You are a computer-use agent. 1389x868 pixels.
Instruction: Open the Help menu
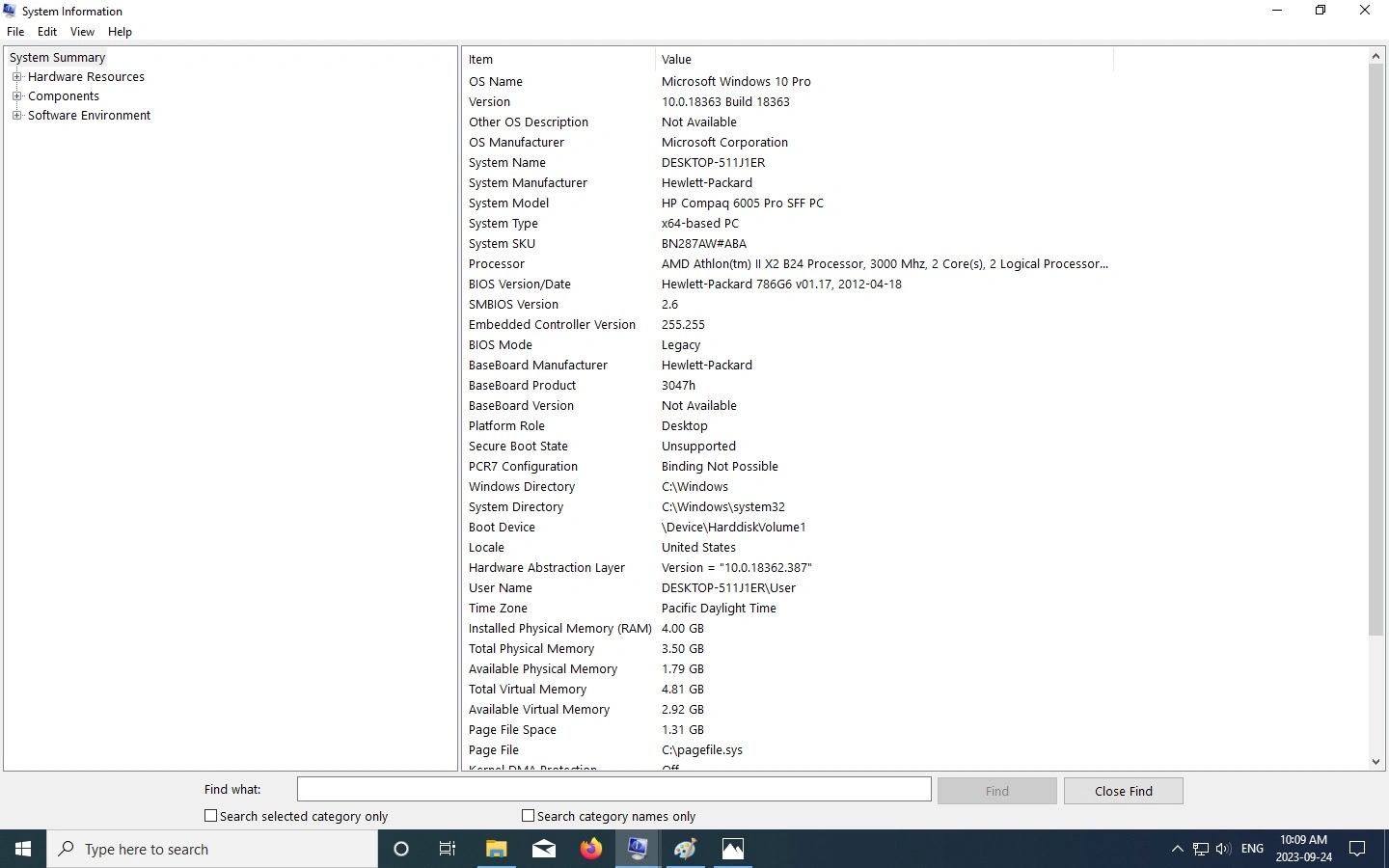click(120, 32)
